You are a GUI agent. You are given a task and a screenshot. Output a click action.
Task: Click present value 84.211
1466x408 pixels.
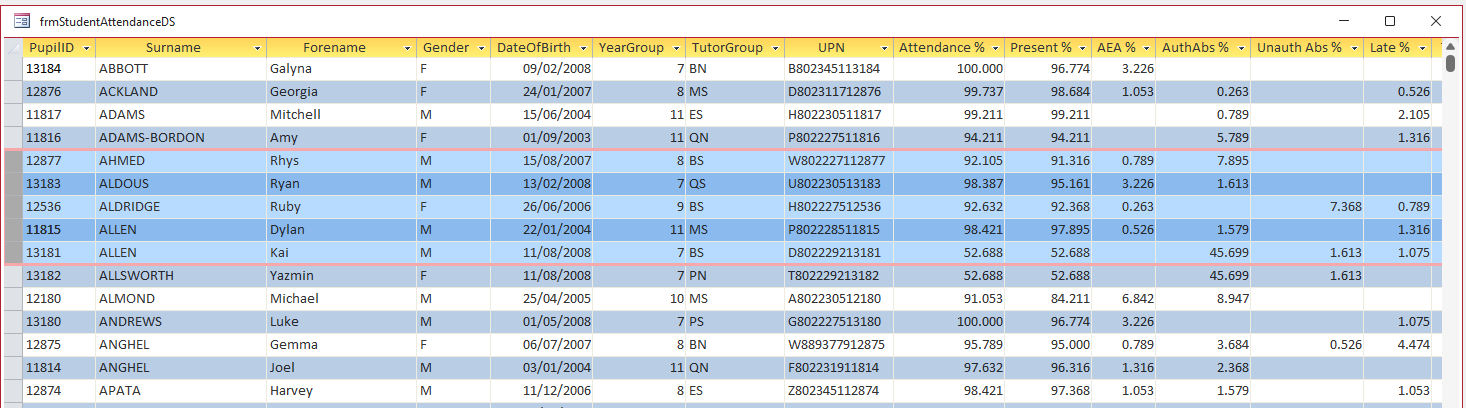1047,299
